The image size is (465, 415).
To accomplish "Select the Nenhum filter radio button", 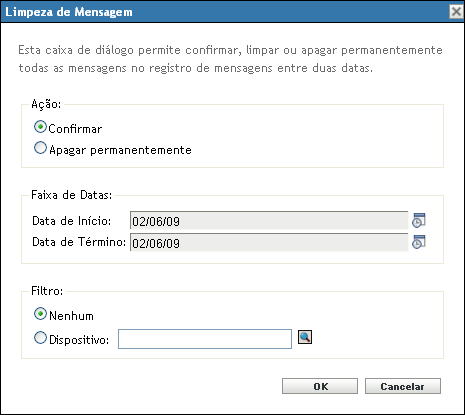I will tap(40, 314).
